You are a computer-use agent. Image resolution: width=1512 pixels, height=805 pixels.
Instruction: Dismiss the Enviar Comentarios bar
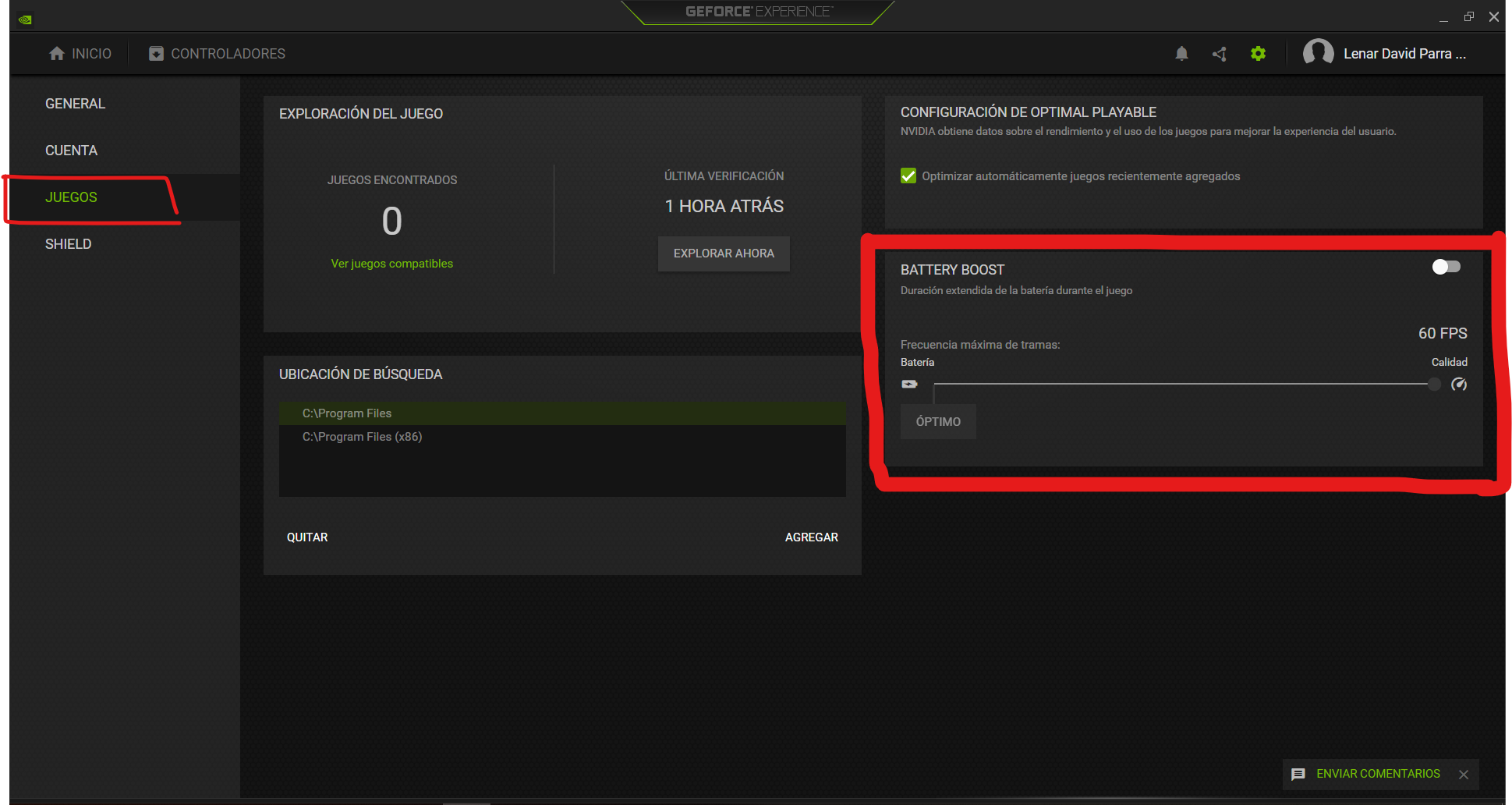coord(1464,774)
